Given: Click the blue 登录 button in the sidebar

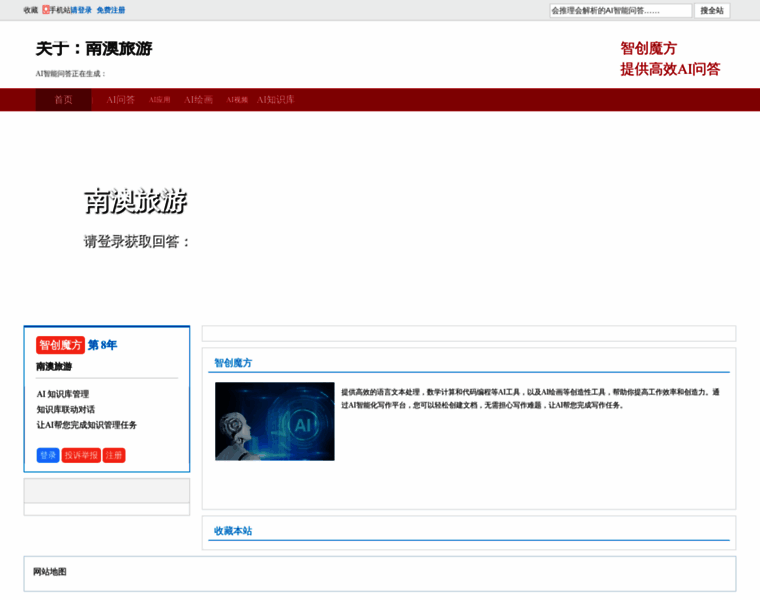Looking at the screenshot, I should 48,455.
